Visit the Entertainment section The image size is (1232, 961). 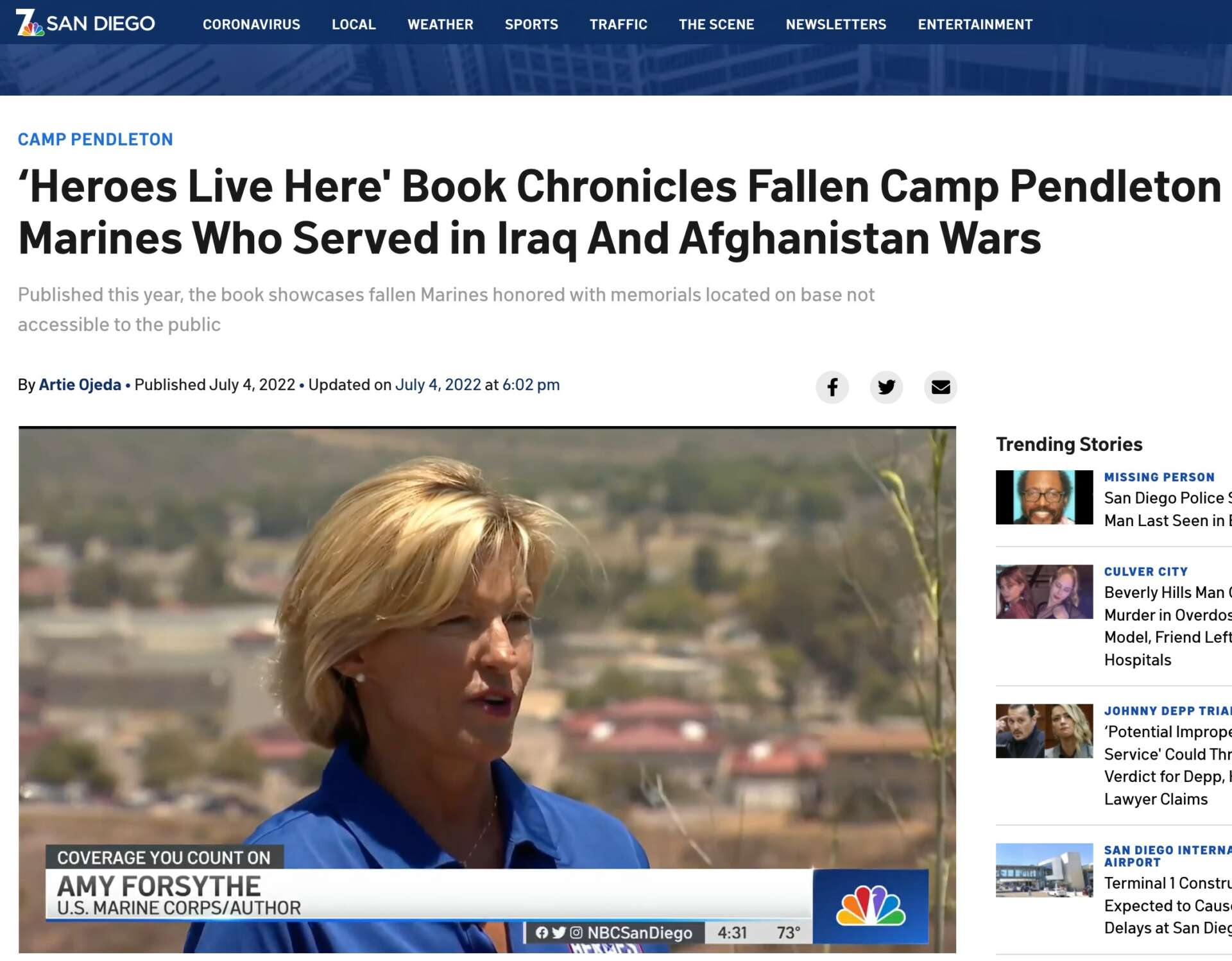click(975, 24)
